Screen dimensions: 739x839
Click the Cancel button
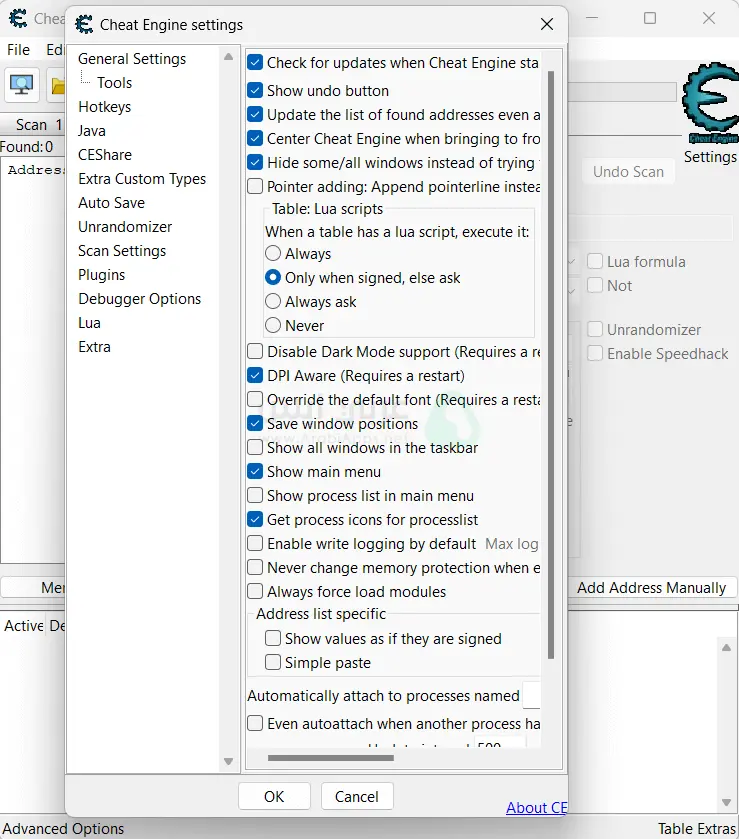[x=357, y=796]
